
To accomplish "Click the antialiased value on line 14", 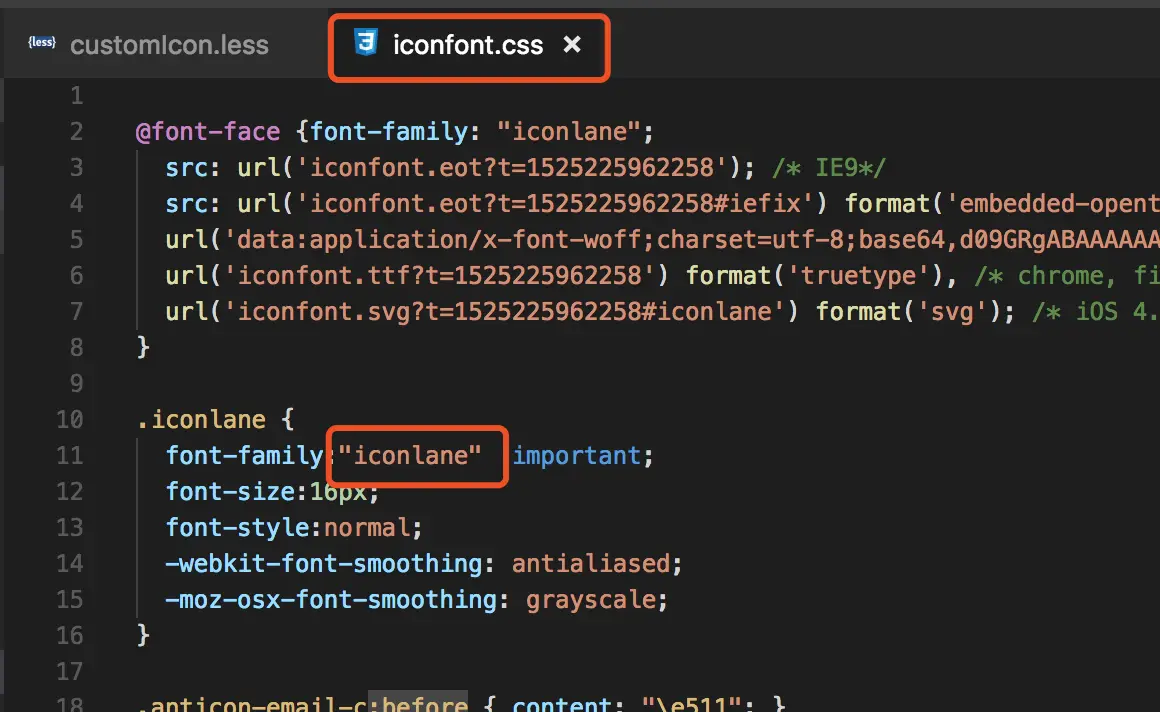I will tap(590, 564).
